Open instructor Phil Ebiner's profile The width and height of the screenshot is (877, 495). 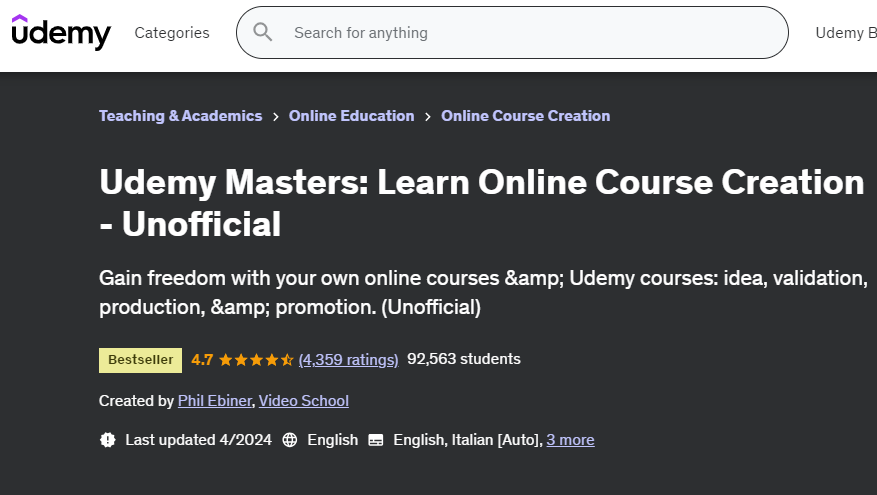pyautogui.click(x=214, y=401)
